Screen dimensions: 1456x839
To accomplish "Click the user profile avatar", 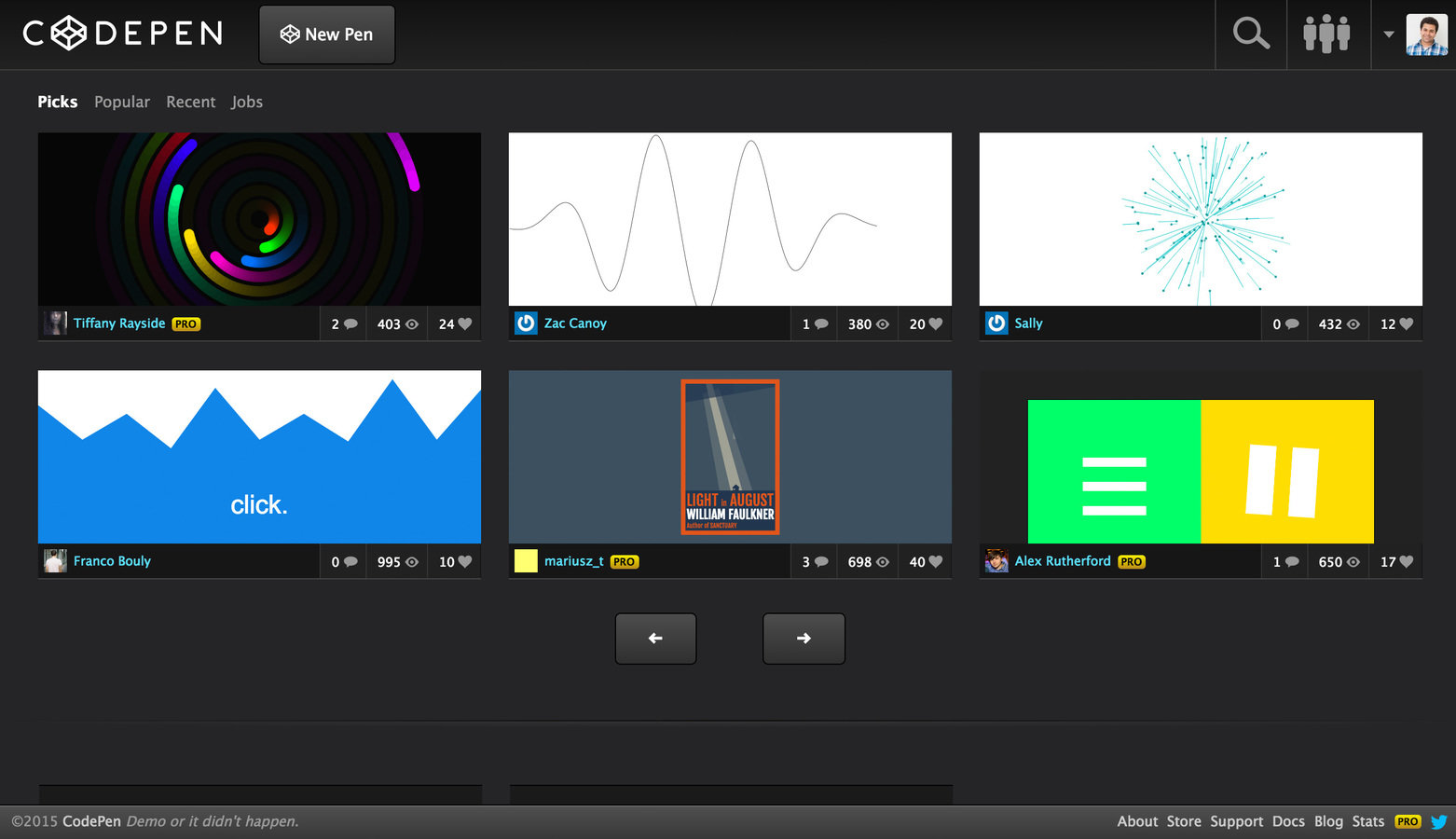I will tap(1426, 34).
